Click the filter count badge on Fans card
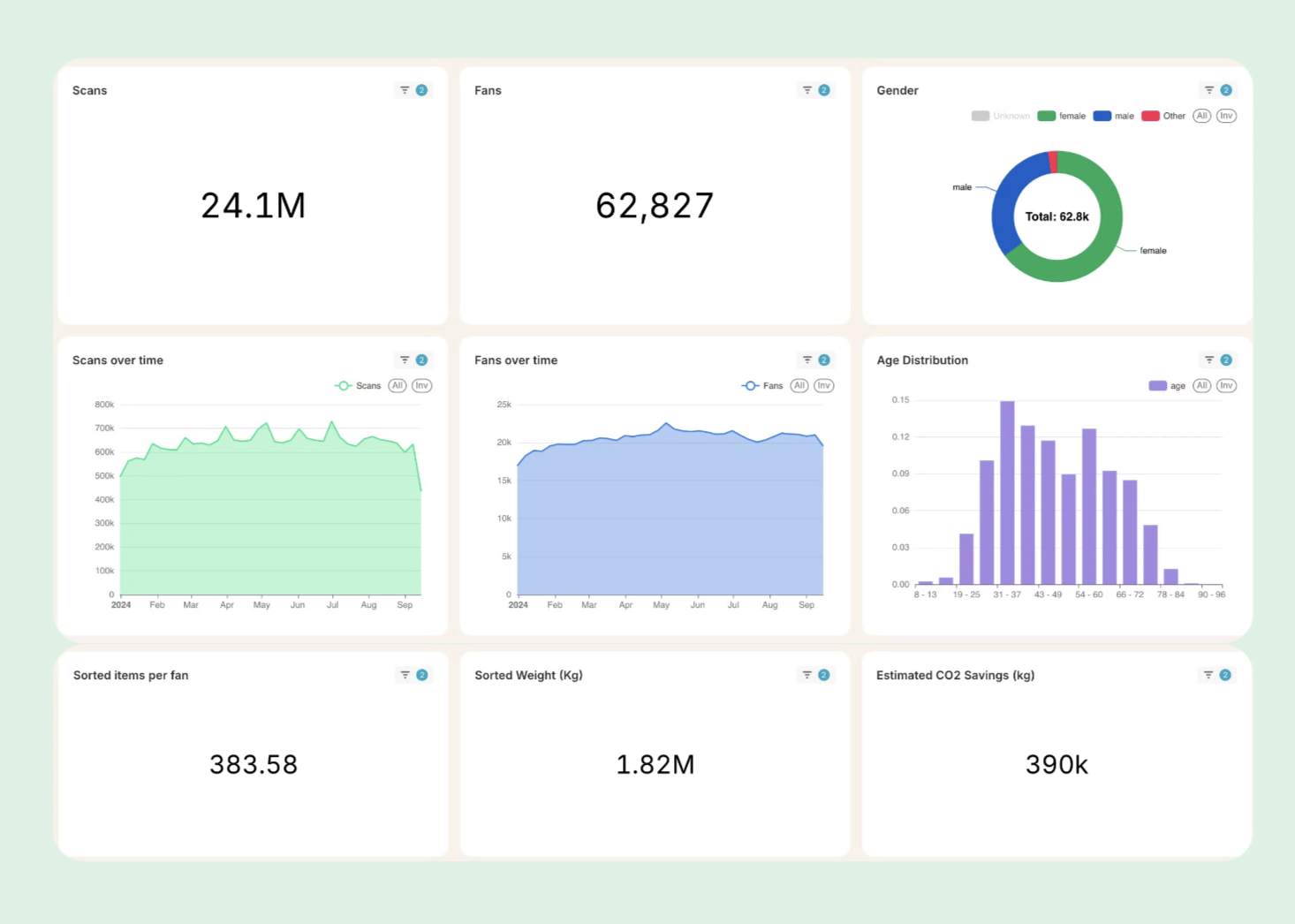 click(824, 90)
